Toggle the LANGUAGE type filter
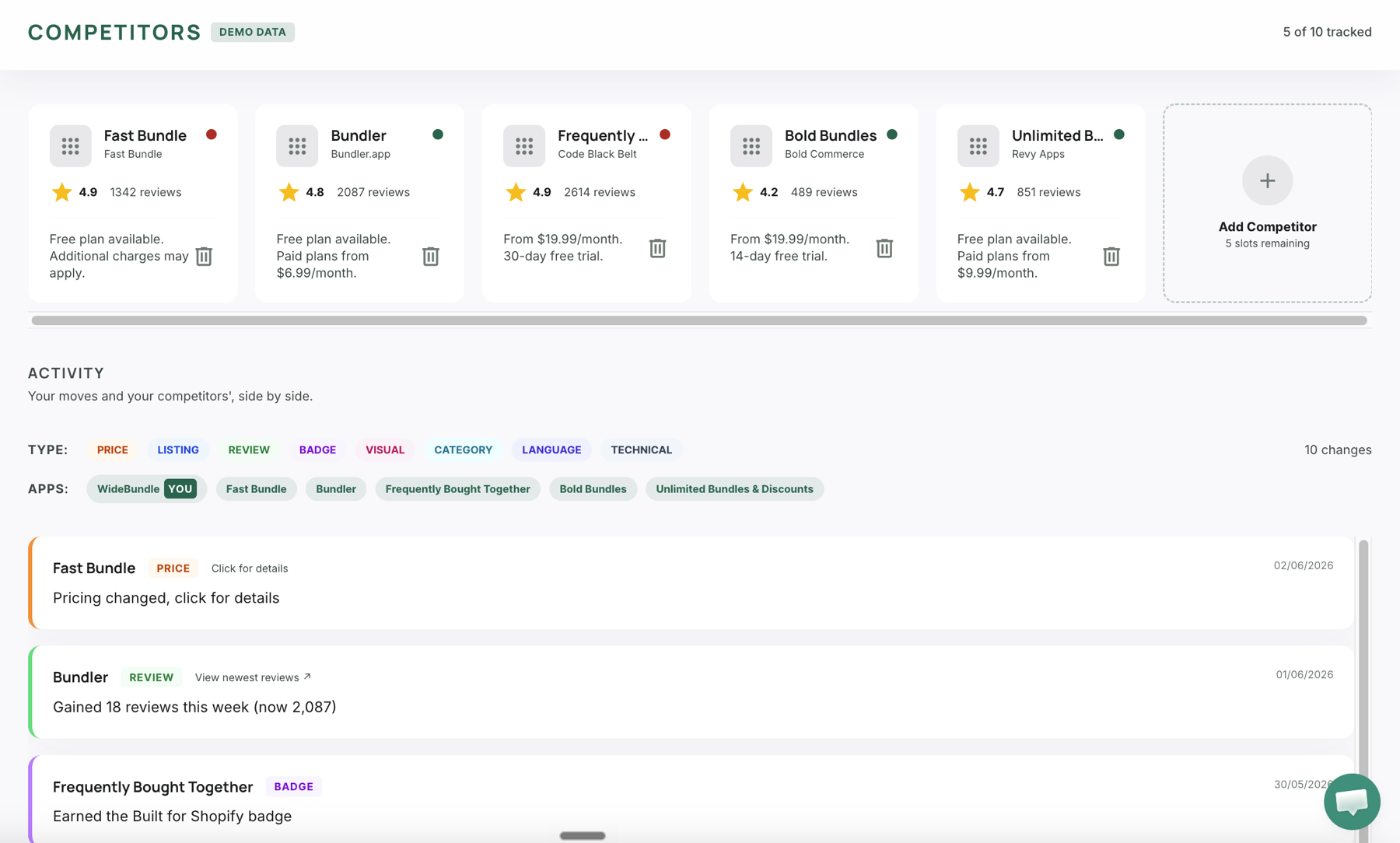 (551, 449)
